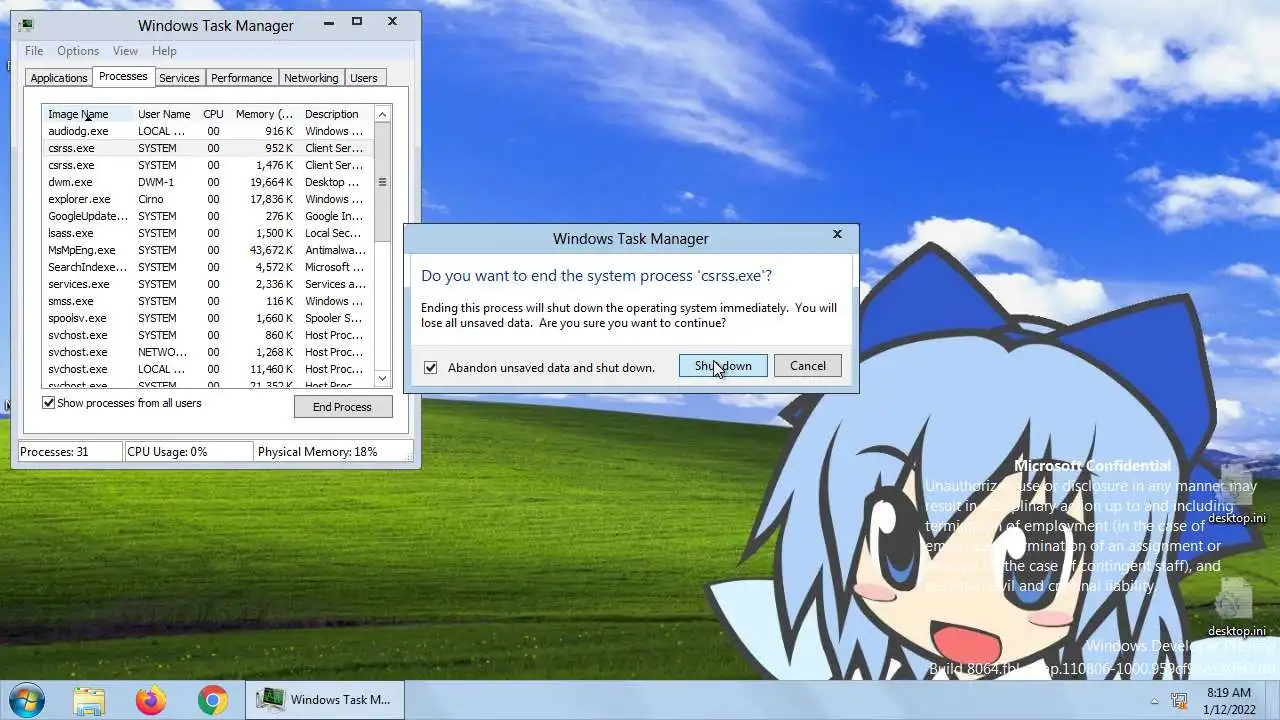The height and width of the screenshot is (720, 1280).
Task: Switch to the Performance tab
Action: tap(241, 78)
